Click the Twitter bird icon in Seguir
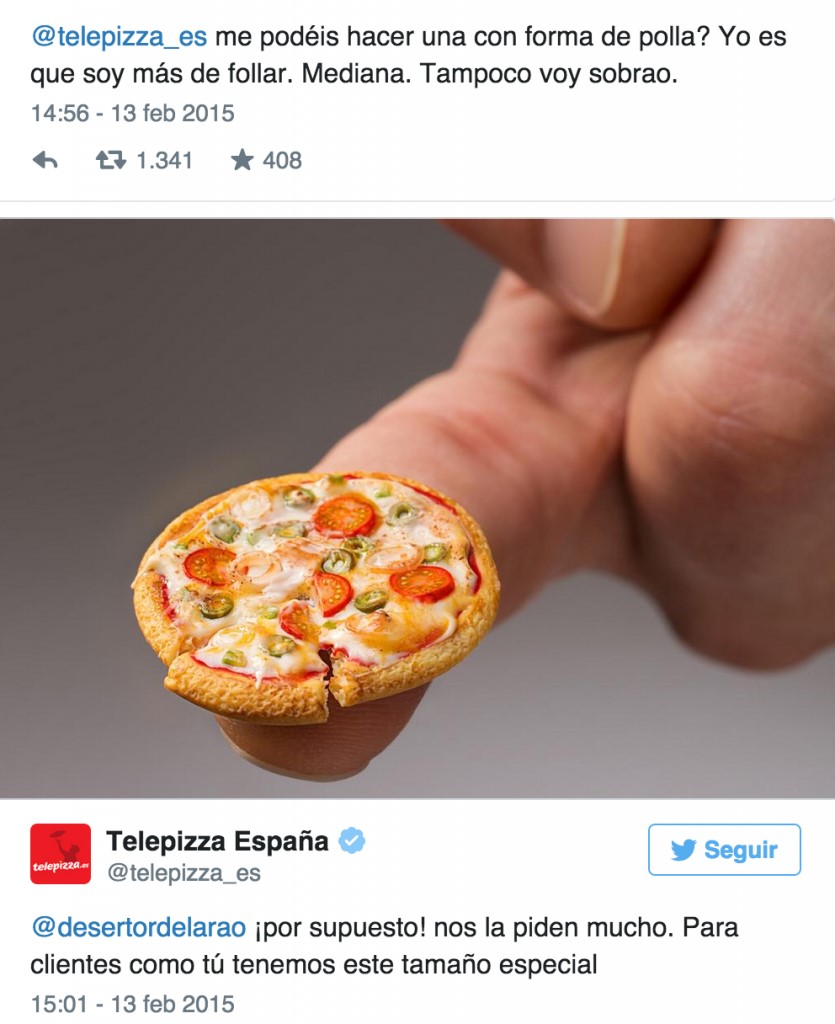 [x=684, y=850]
